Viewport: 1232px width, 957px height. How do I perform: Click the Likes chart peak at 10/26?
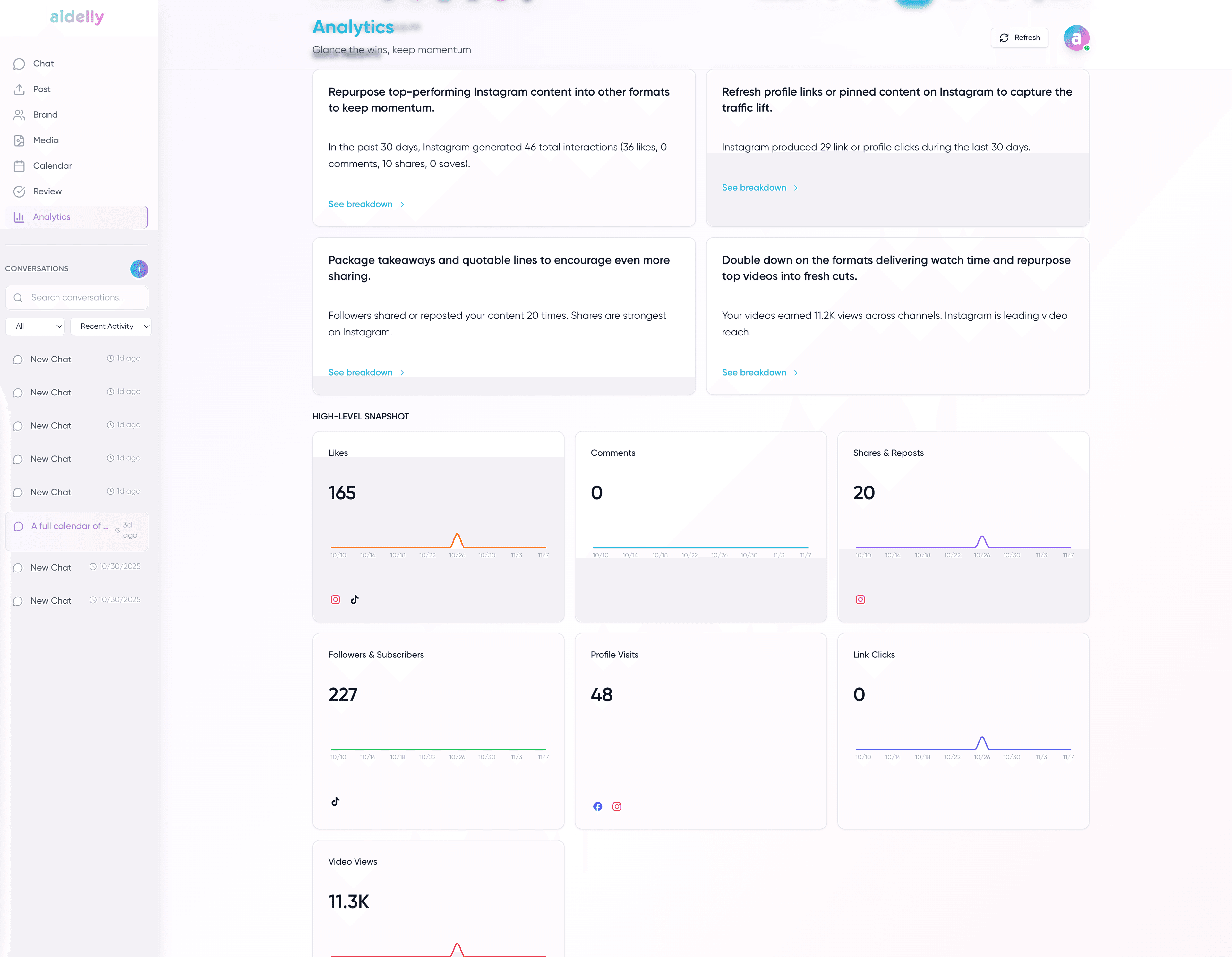pyautogui.click(x=457, y=535)
